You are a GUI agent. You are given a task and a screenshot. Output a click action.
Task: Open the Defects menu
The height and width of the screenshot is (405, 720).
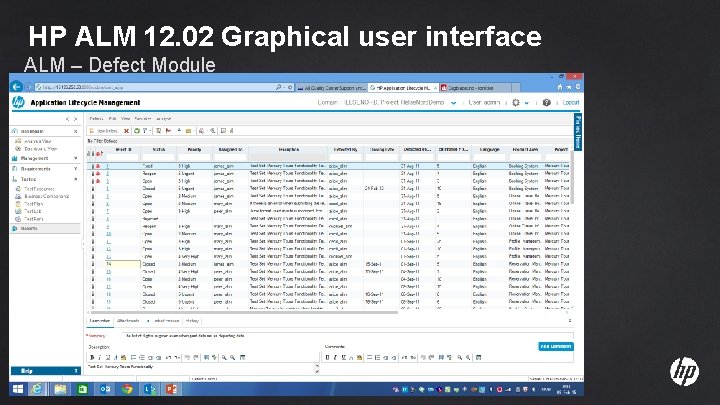[x=96, y=119]
